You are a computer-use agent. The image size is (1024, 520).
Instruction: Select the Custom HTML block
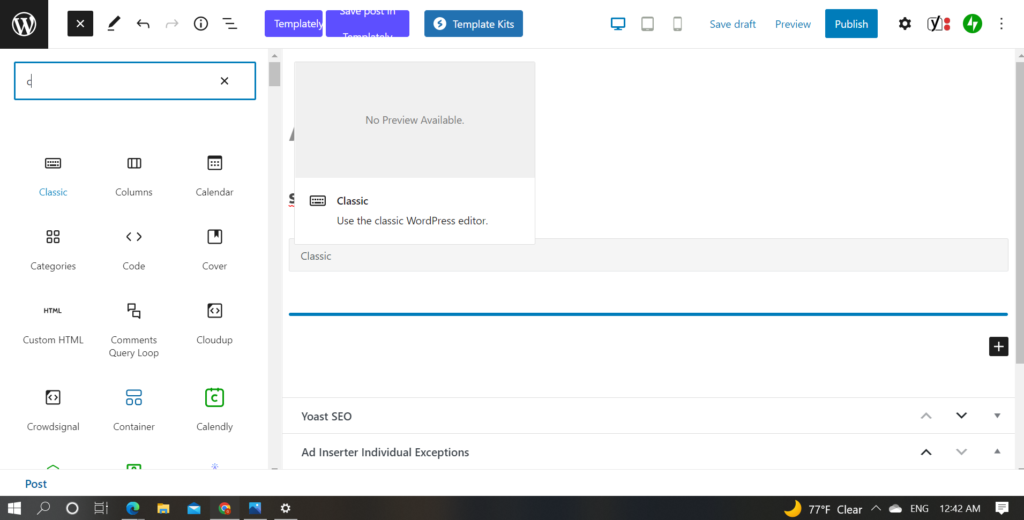click(53, 322)
